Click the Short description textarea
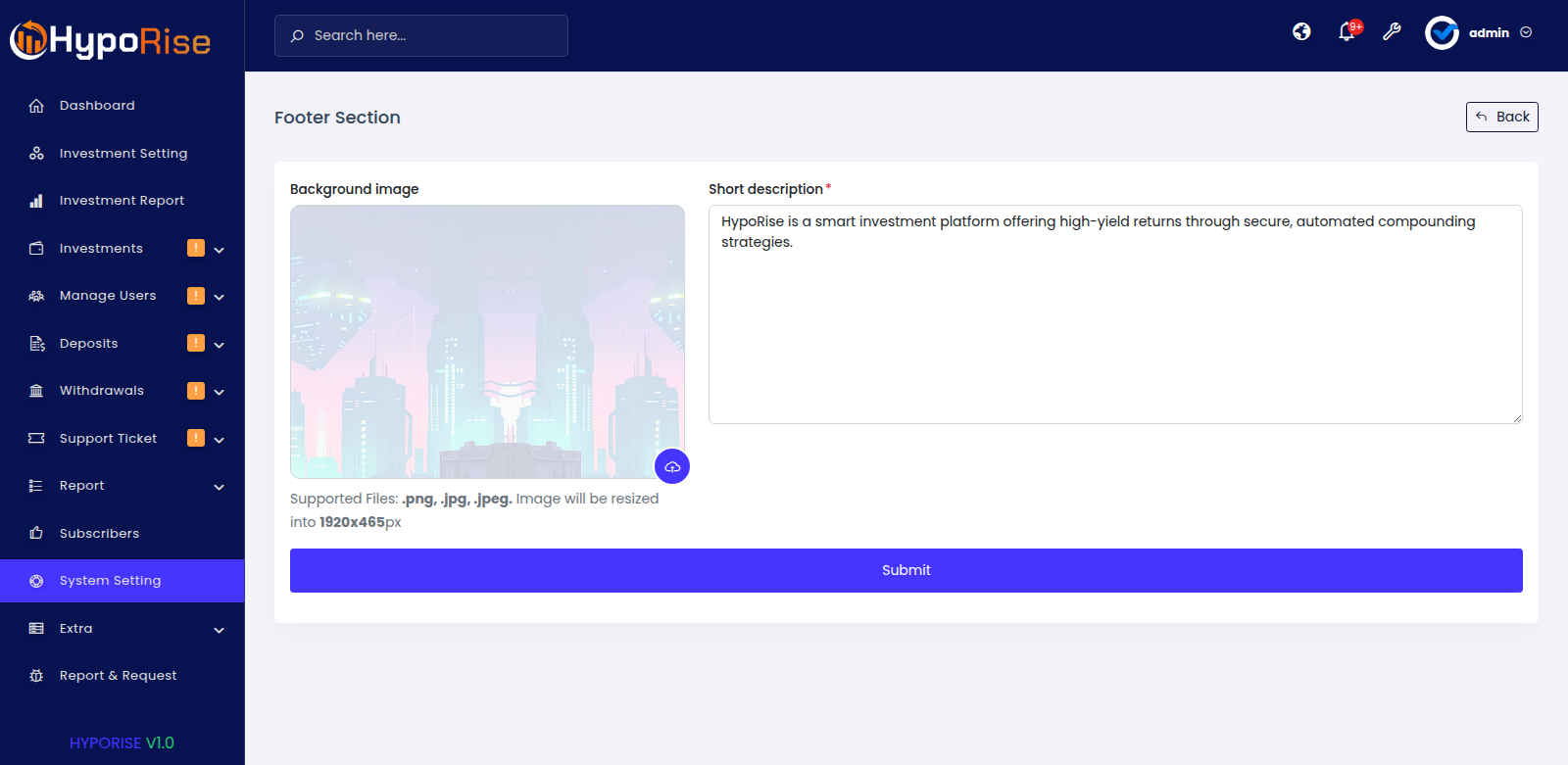 coord(1115,314)
